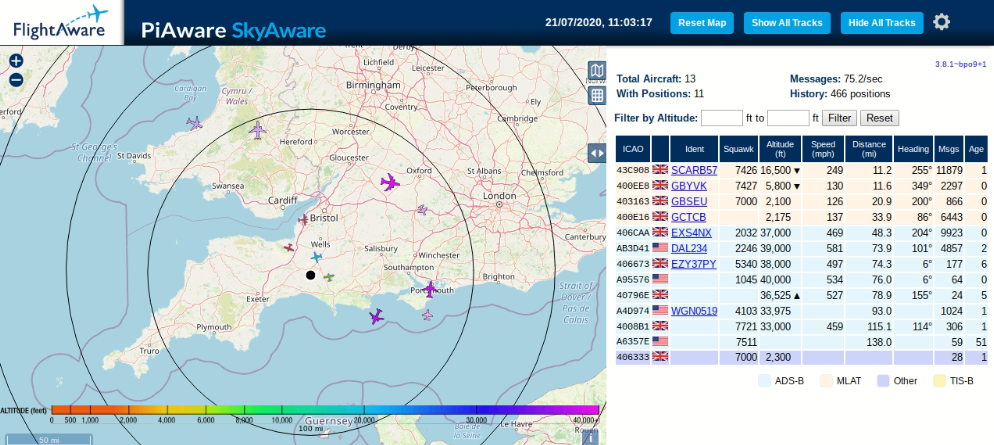Sort table by Heading column header
Viewport: 994px width, 445px height.
[913, 149]
